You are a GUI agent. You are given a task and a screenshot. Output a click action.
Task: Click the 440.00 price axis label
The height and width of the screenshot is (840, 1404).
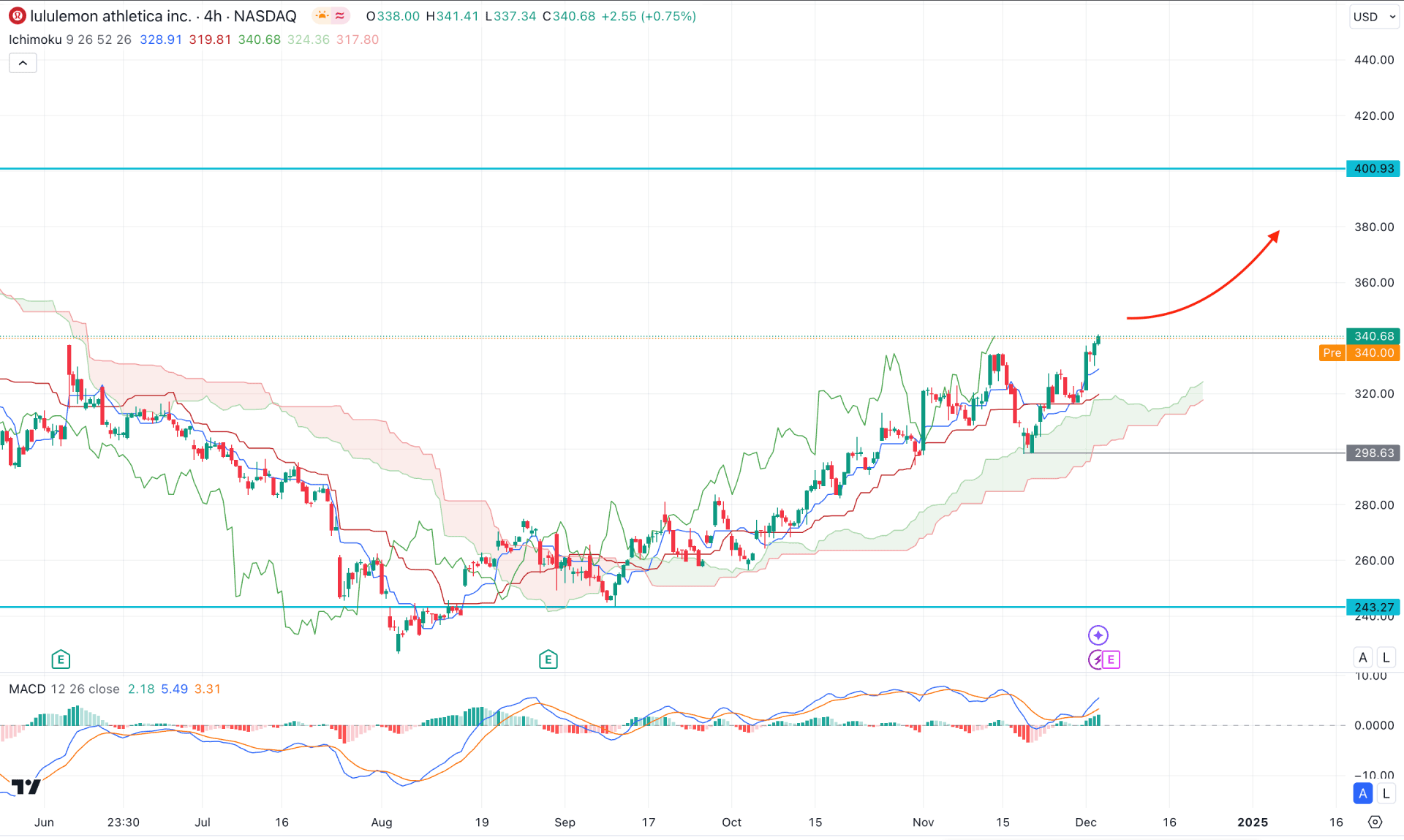tap(1374, 60)
